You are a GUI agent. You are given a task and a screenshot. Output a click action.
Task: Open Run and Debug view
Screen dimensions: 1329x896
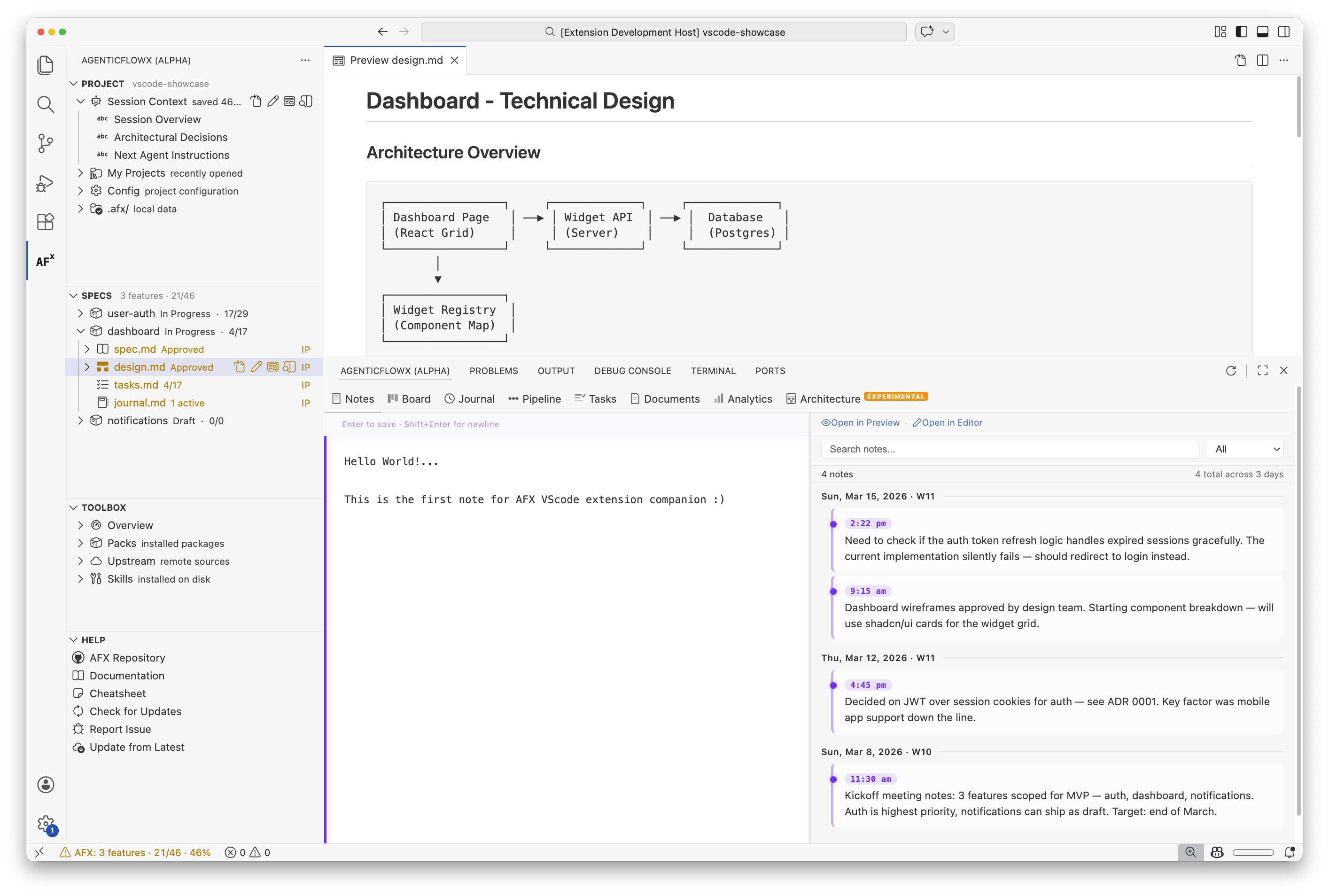pyautogui.click(x=45, y=183)
